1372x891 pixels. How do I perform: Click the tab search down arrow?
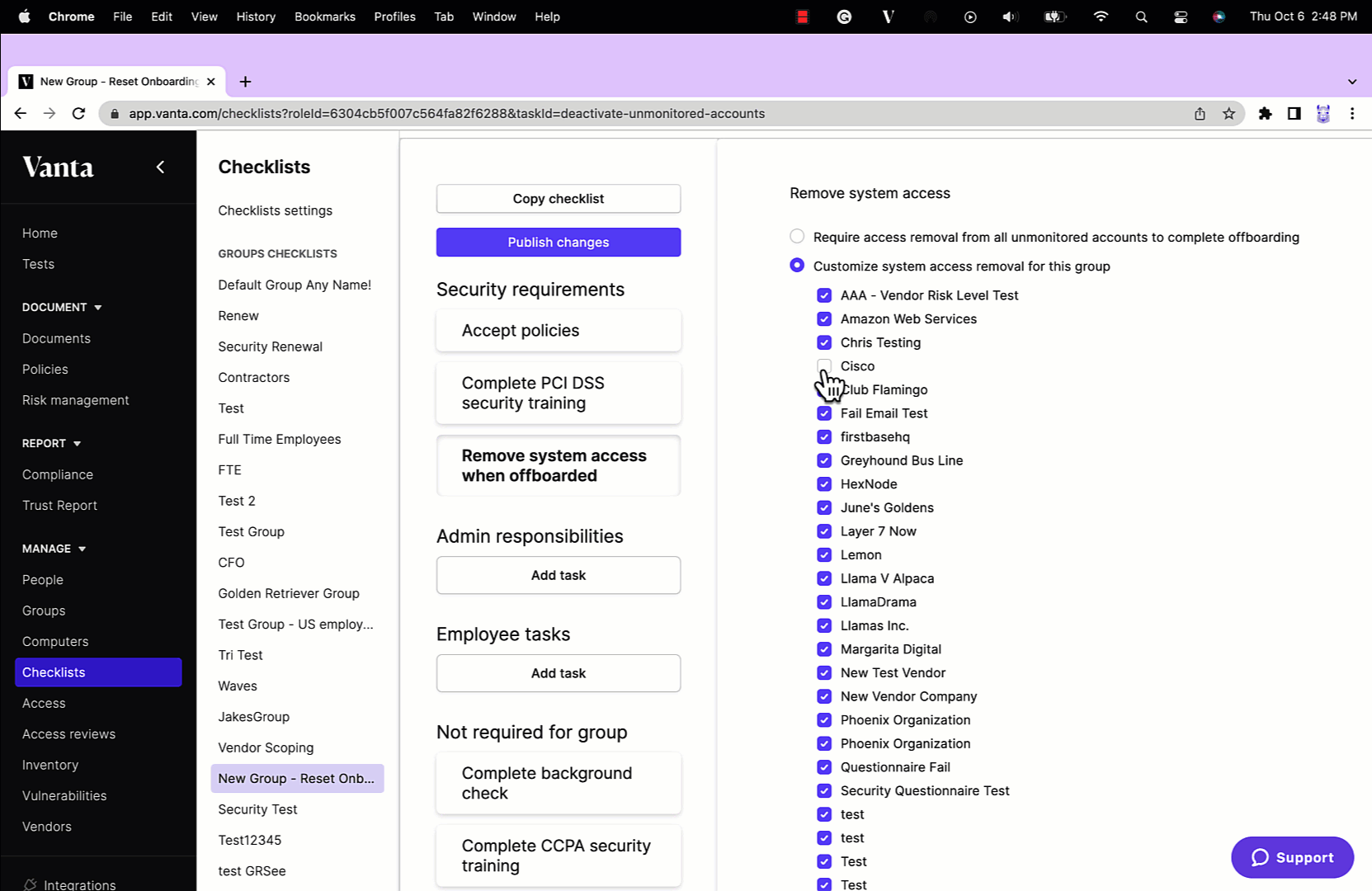(x=1351, y=82)
